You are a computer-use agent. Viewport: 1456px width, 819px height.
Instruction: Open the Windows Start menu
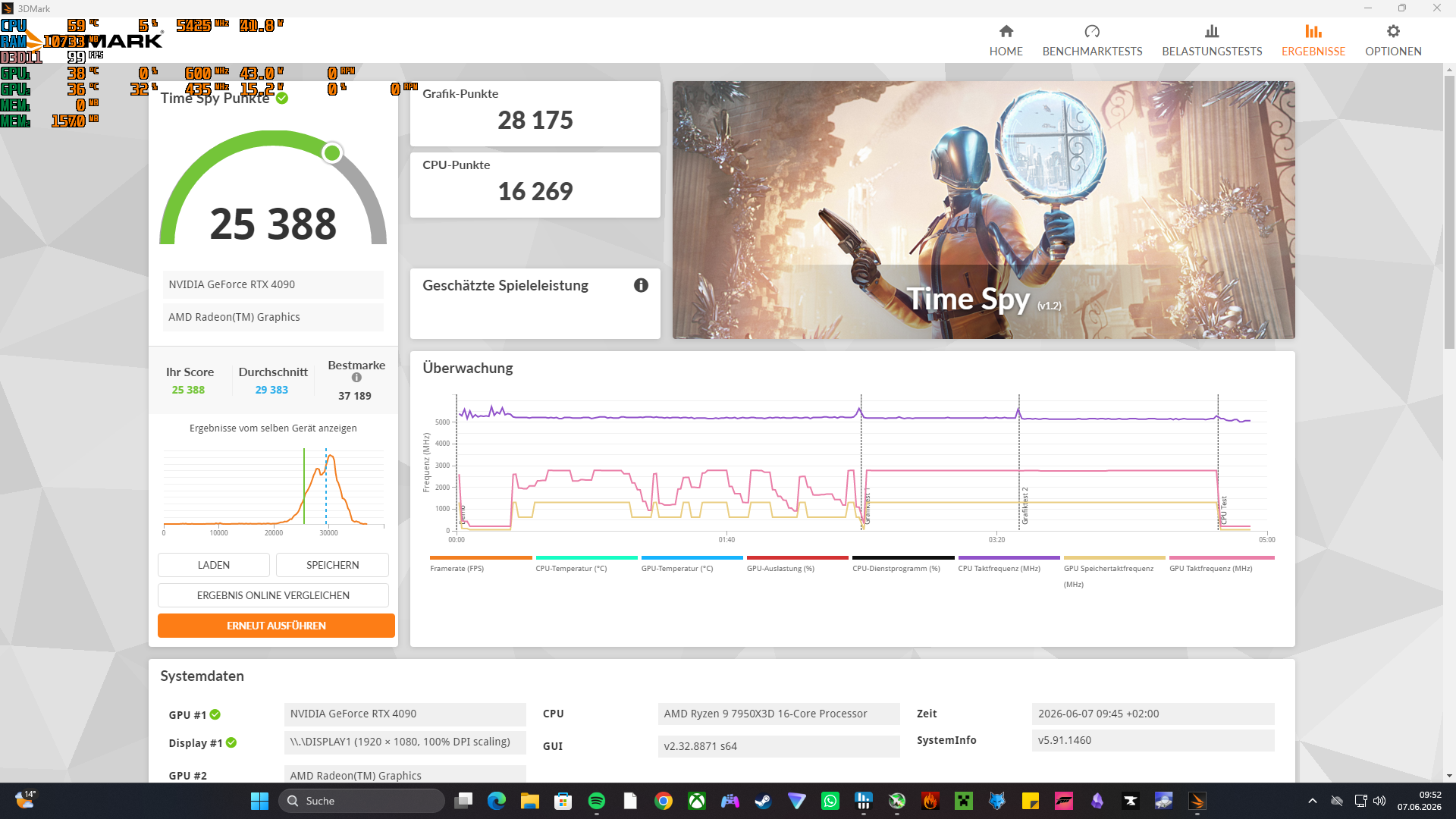tap(259, 801)
